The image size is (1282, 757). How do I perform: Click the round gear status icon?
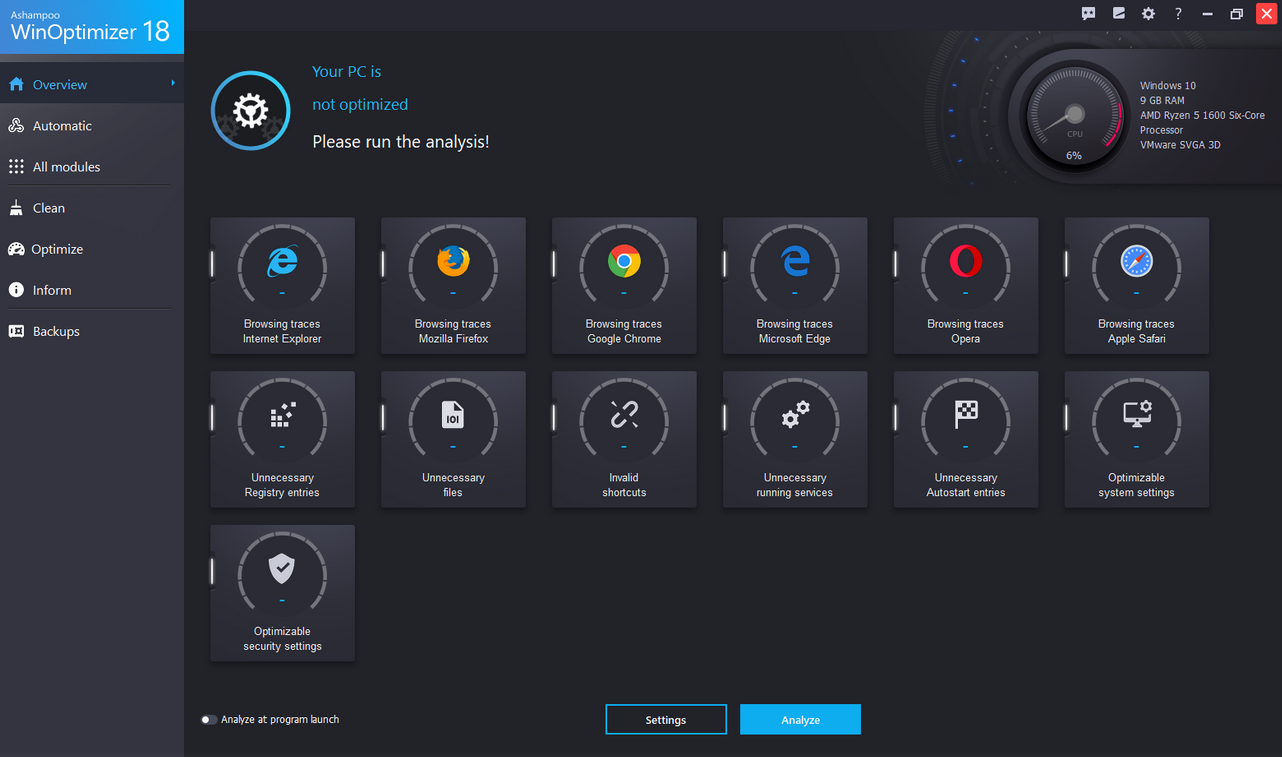[x=250, y=110]
